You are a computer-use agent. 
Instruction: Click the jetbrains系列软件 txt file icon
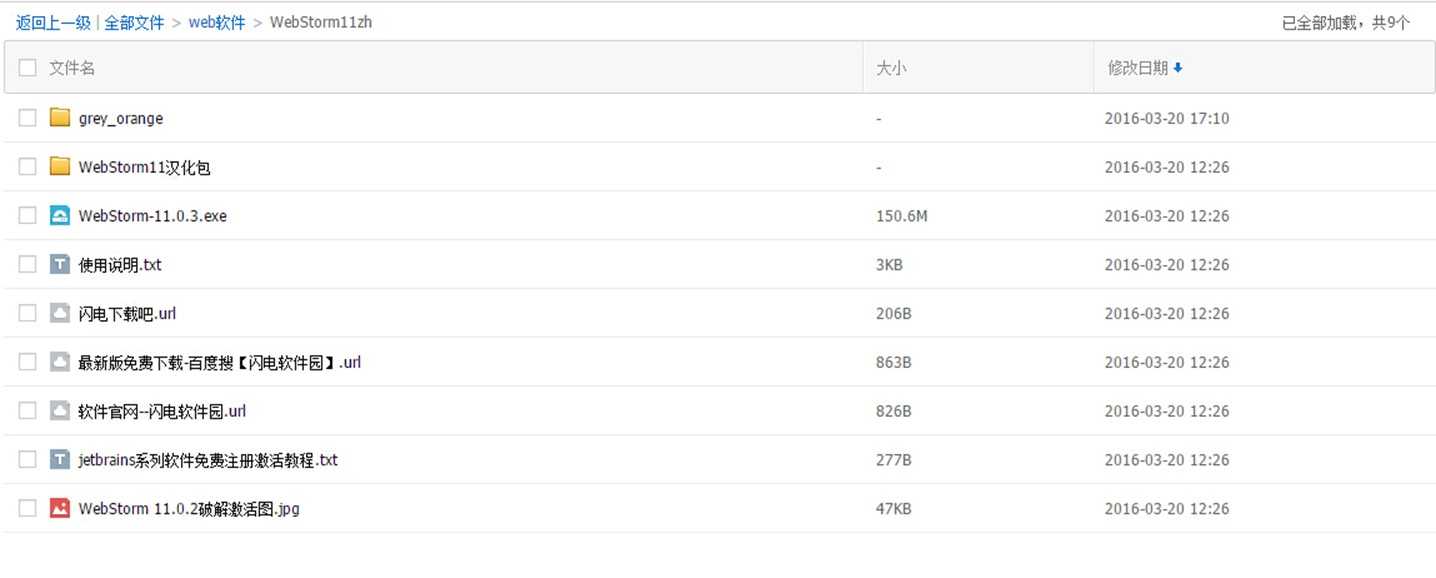(60, 460)
